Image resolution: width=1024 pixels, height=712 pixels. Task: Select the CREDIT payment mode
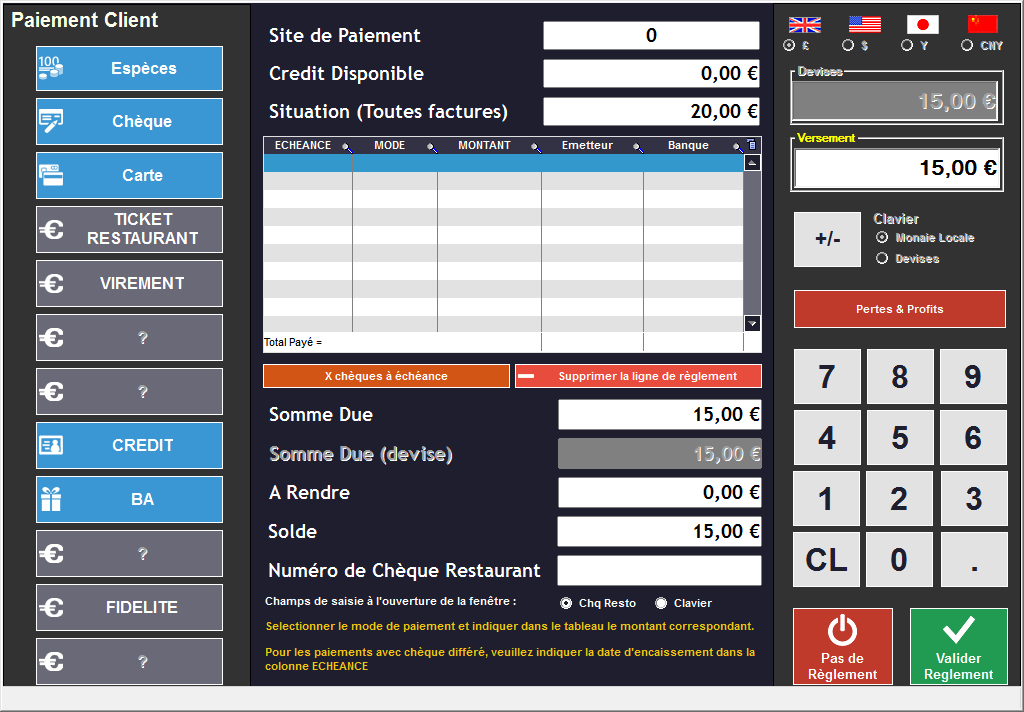129,446
